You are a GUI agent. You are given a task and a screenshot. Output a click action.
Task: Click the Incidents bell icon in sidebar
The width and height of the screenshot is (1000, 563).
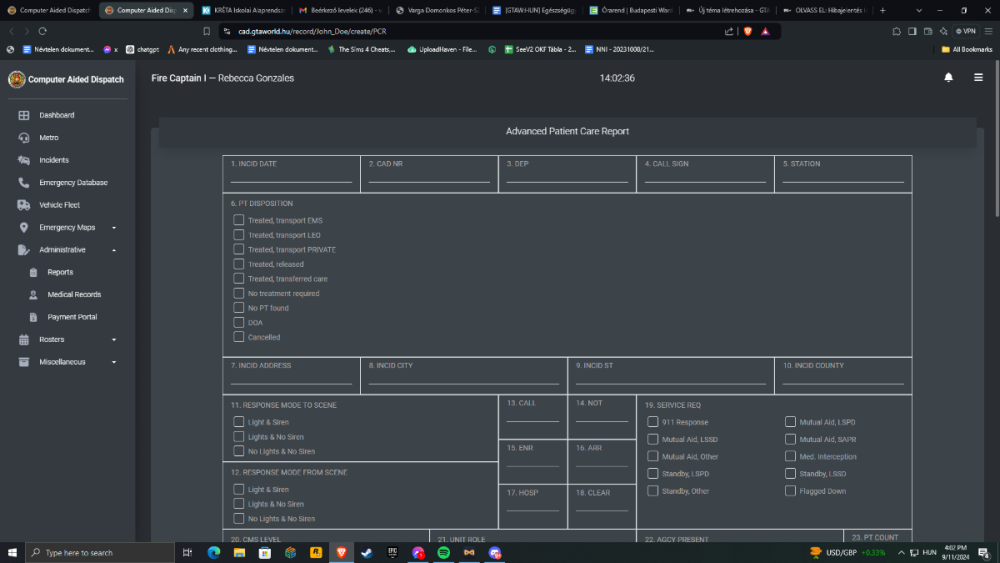click(x=24, y=160)
